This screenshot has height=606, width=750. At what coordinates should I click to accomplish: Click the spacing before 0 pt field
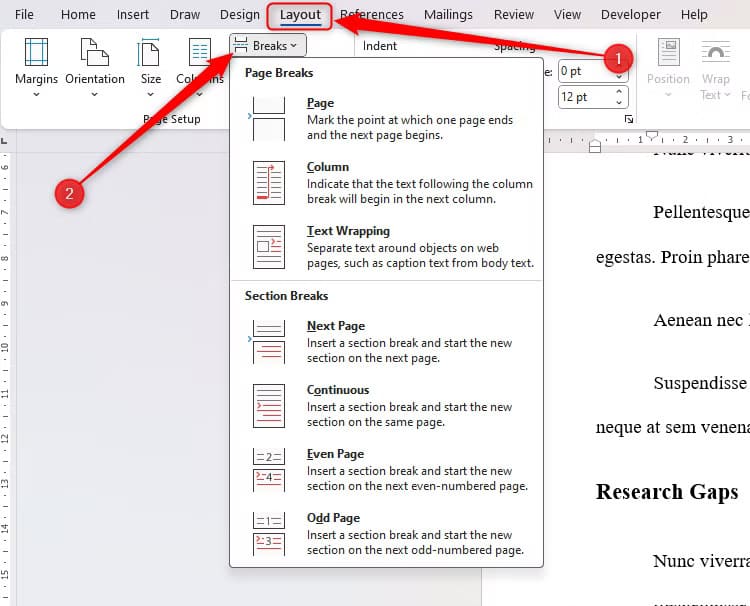[583, 71]
